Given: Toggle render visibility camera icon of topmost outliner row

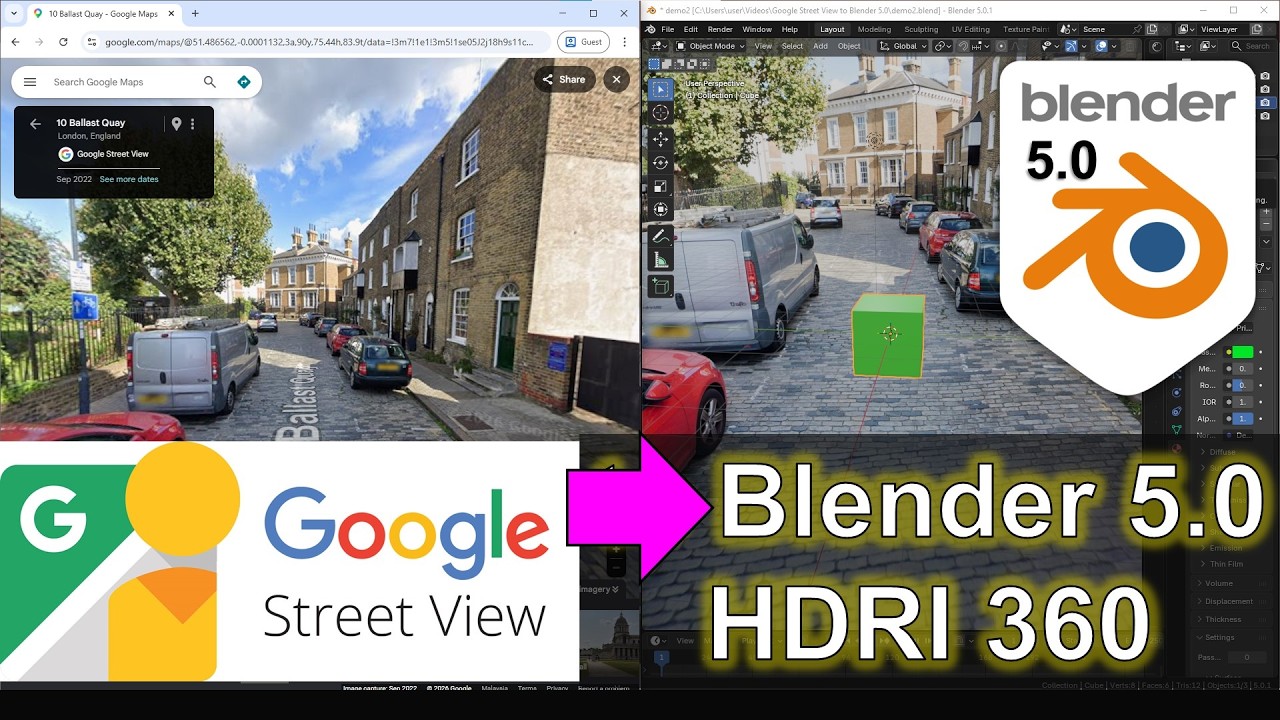Looking at the screenshot, I should pyautogui.click(x=1265, y=76).
